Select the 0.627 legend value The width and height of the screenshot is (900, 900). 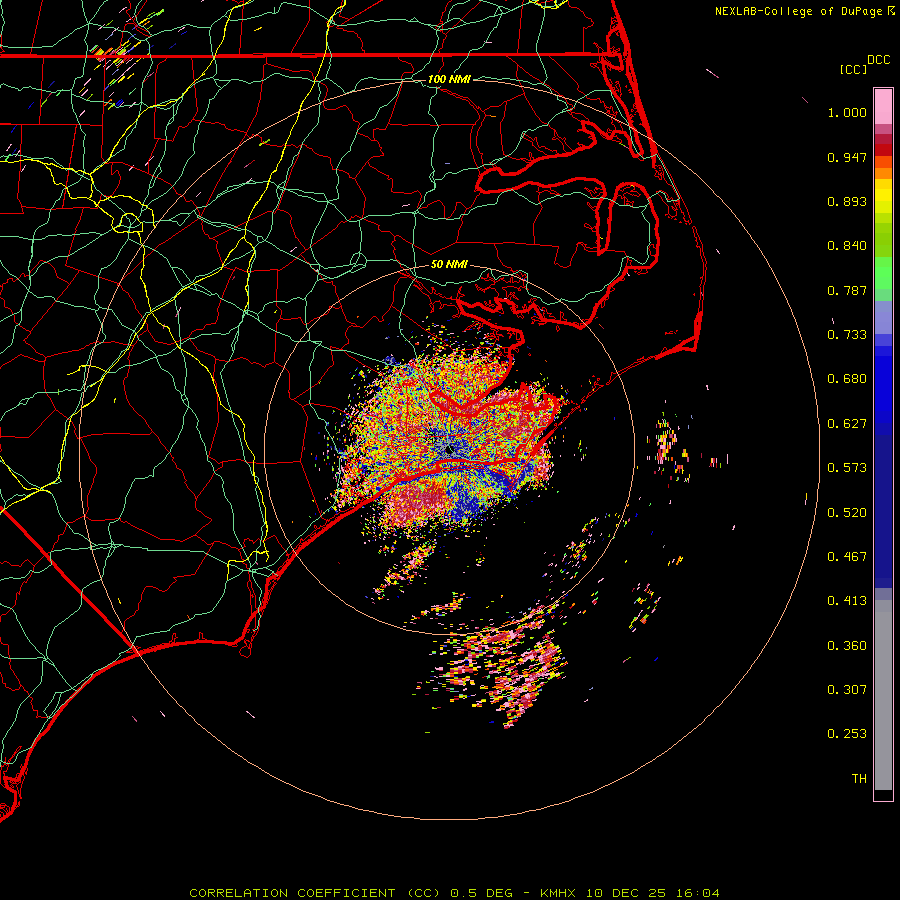[x=847, y=424]
